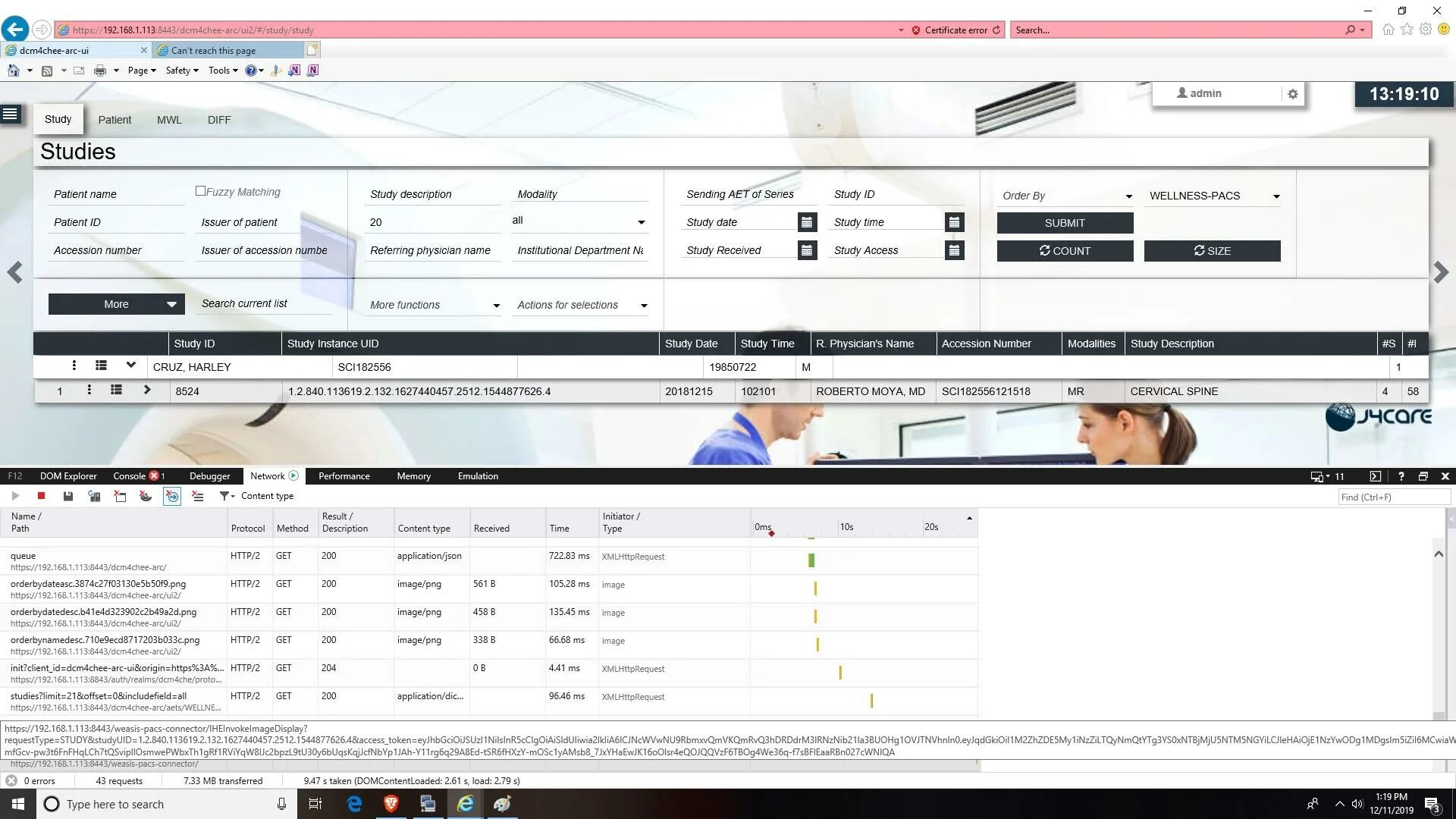Clear browser cache icon in Network toolbar
This screenshot has width=1456, height=819.
click(120, 496)
